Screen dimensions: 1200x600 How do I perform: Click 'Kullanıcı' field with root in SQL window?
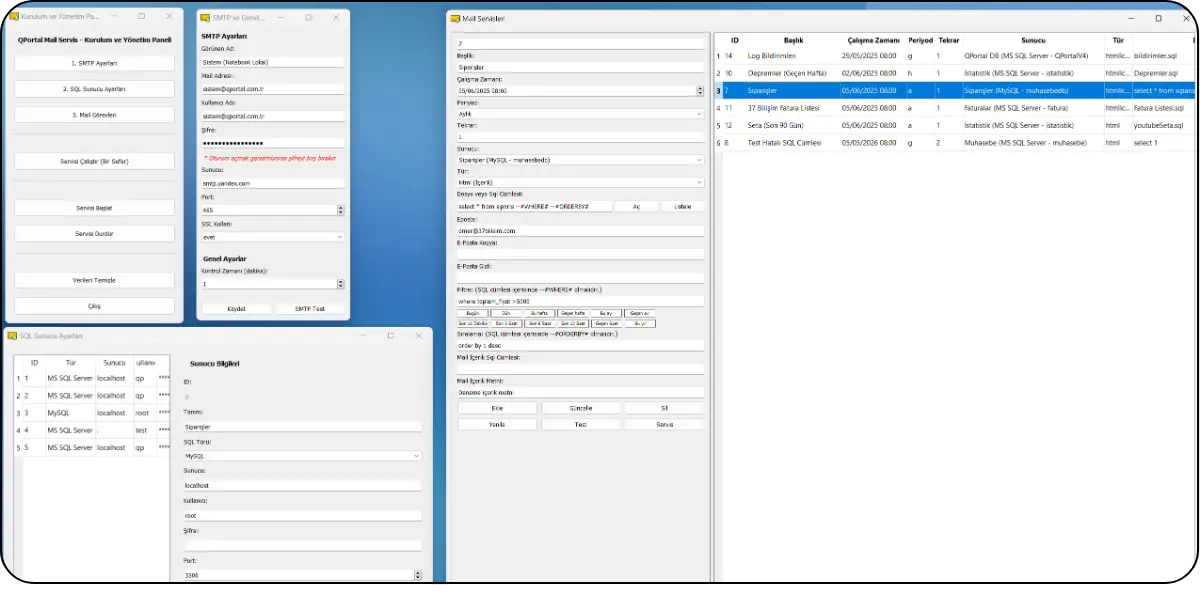pyautogui.click(x=303, y=516)
